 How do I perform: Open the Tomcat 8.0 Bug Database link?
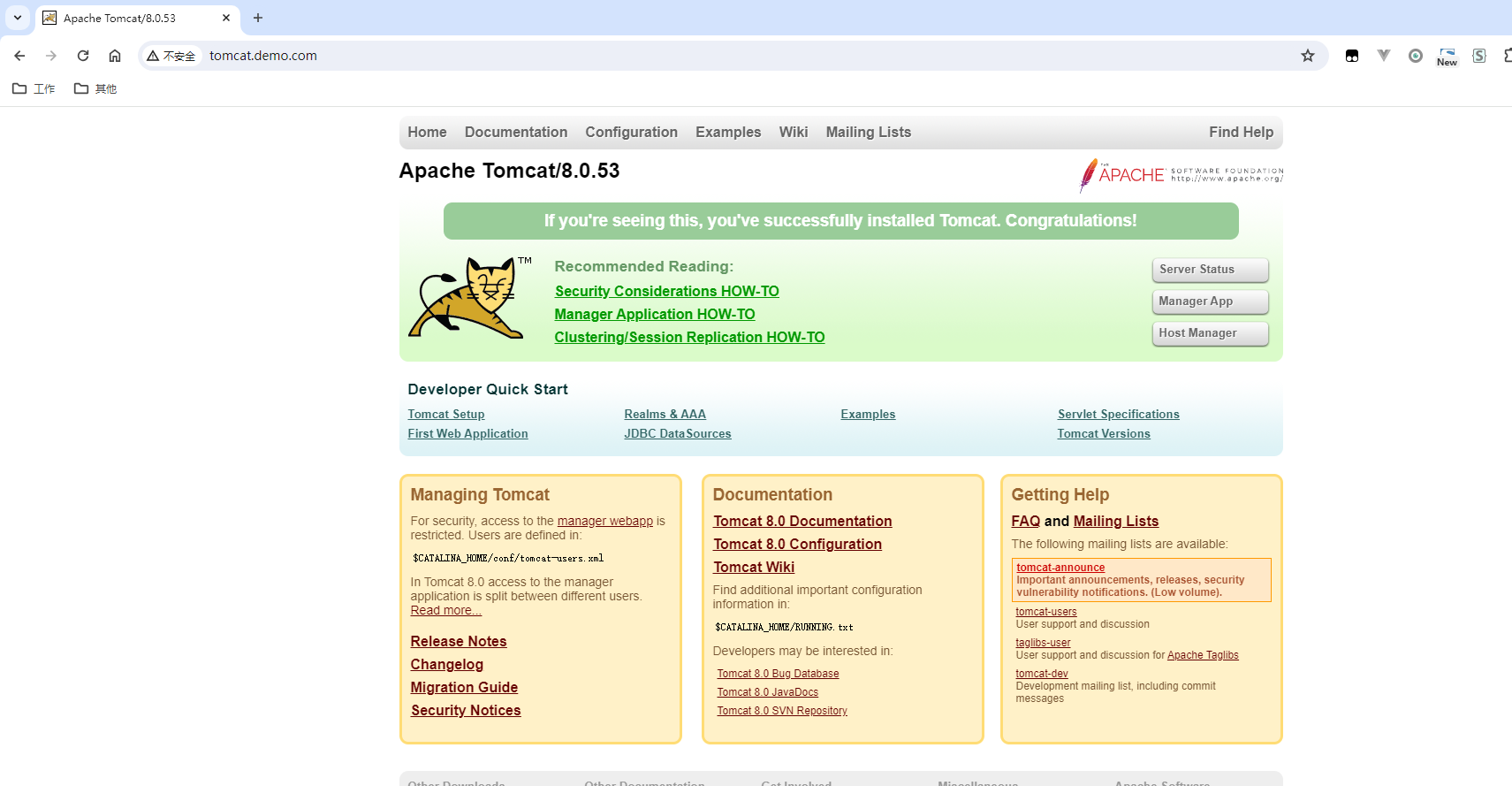click(x=778, y=674)
